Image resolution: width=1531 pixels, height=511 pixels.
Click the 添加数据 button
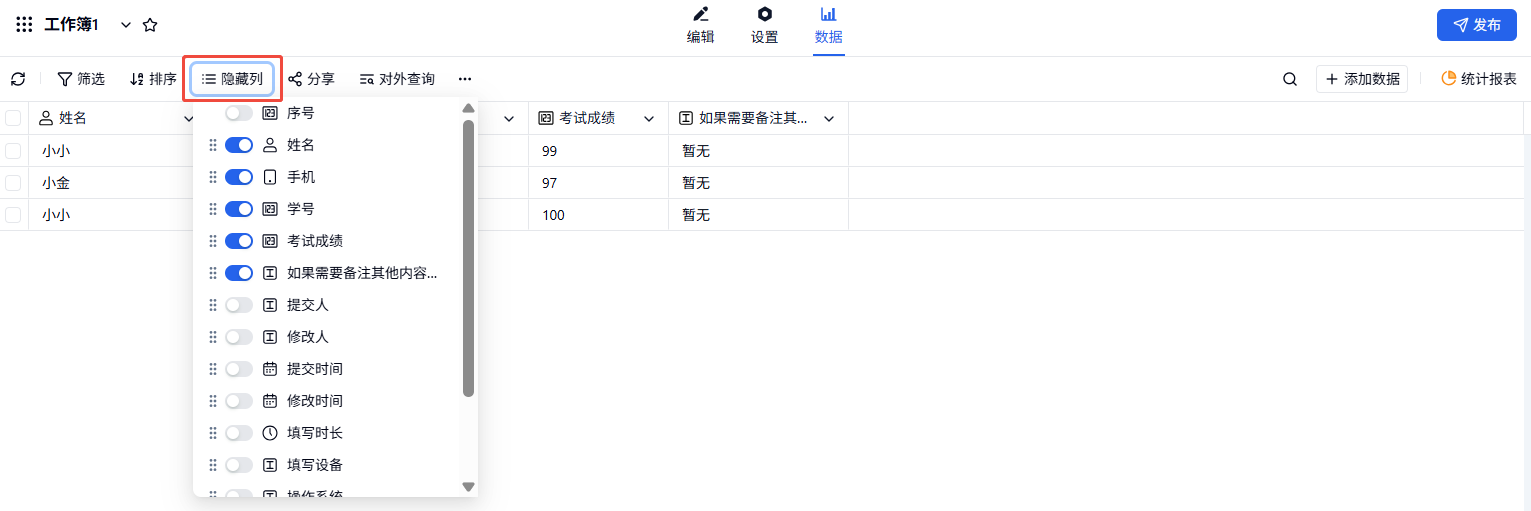[1361, 79]
